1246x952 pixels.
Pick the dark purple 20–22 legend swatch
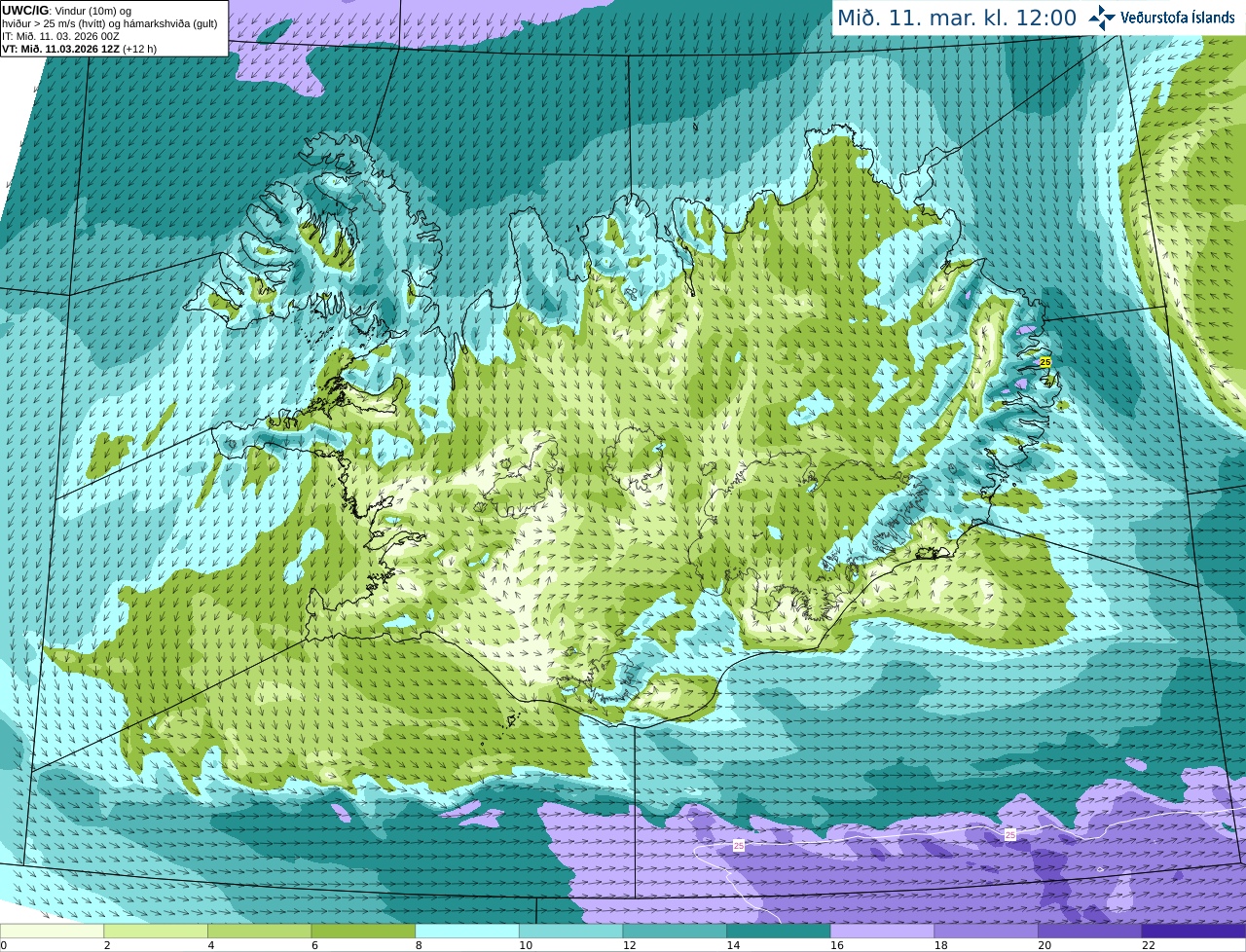(1090, 931)
